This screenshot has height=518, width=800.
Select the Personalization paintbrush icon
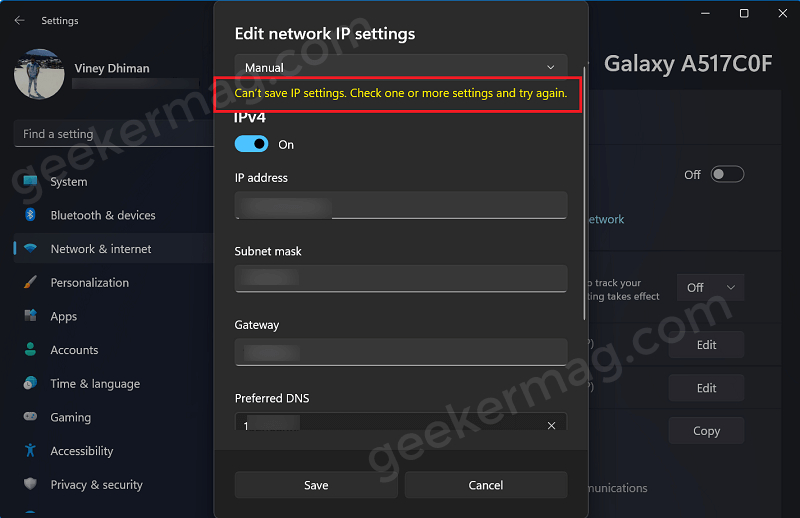click(30, 282)
